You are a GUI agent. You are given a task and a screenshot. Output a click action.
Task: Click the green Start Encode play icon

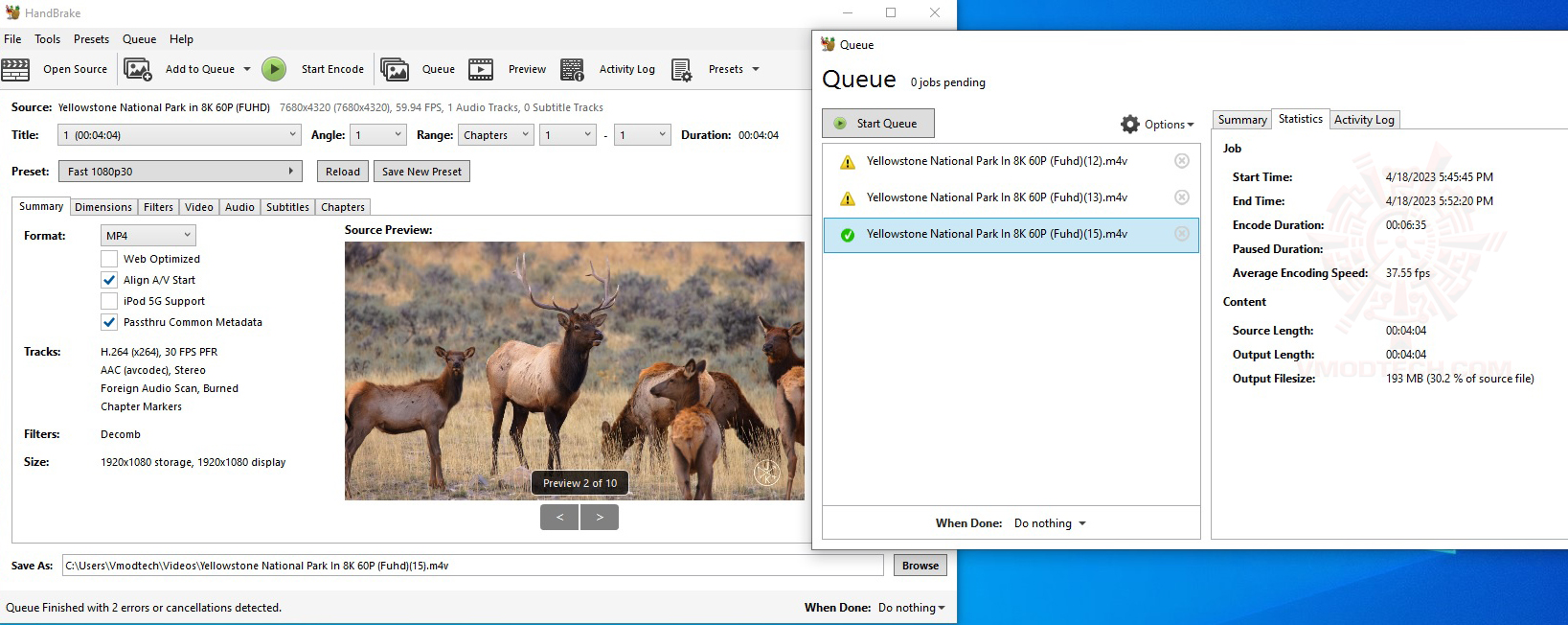pos(274,69)
